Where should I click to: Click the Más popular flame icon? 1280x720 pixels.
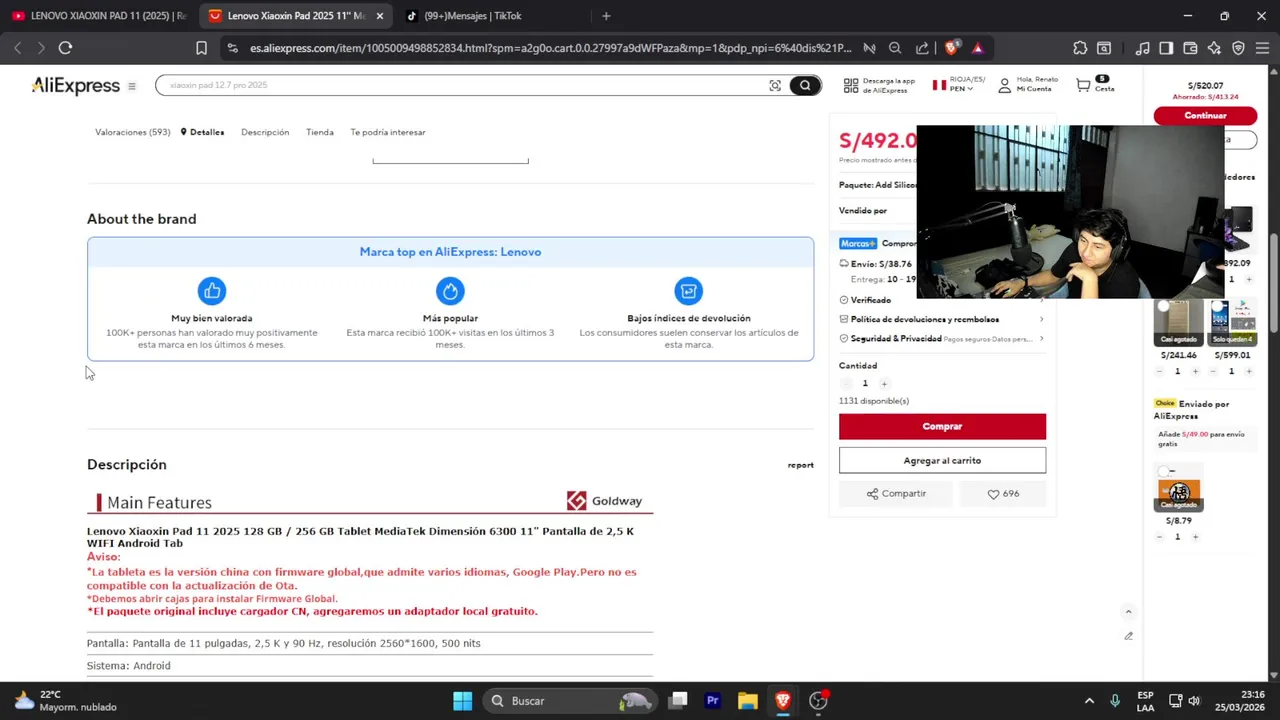tap(450, 291)
